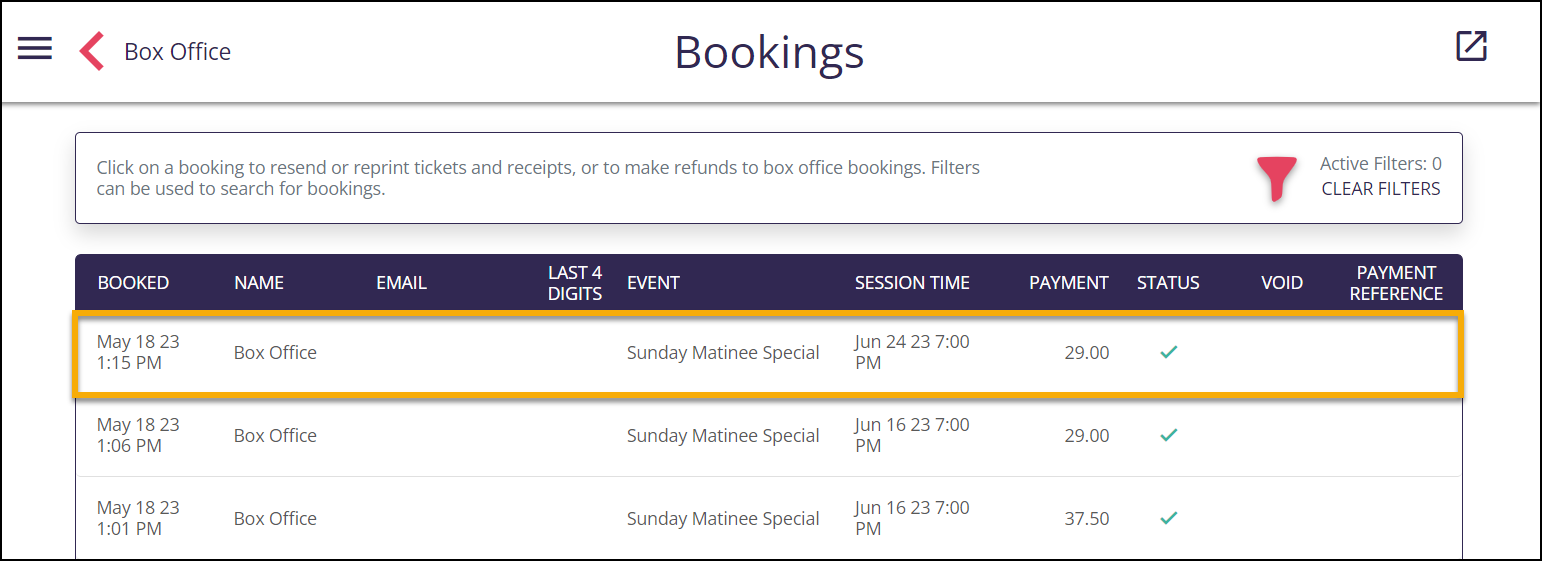Select the Payment Reference column header
The height and width of the screenshot is (561, 1542).
[1396, 283]
